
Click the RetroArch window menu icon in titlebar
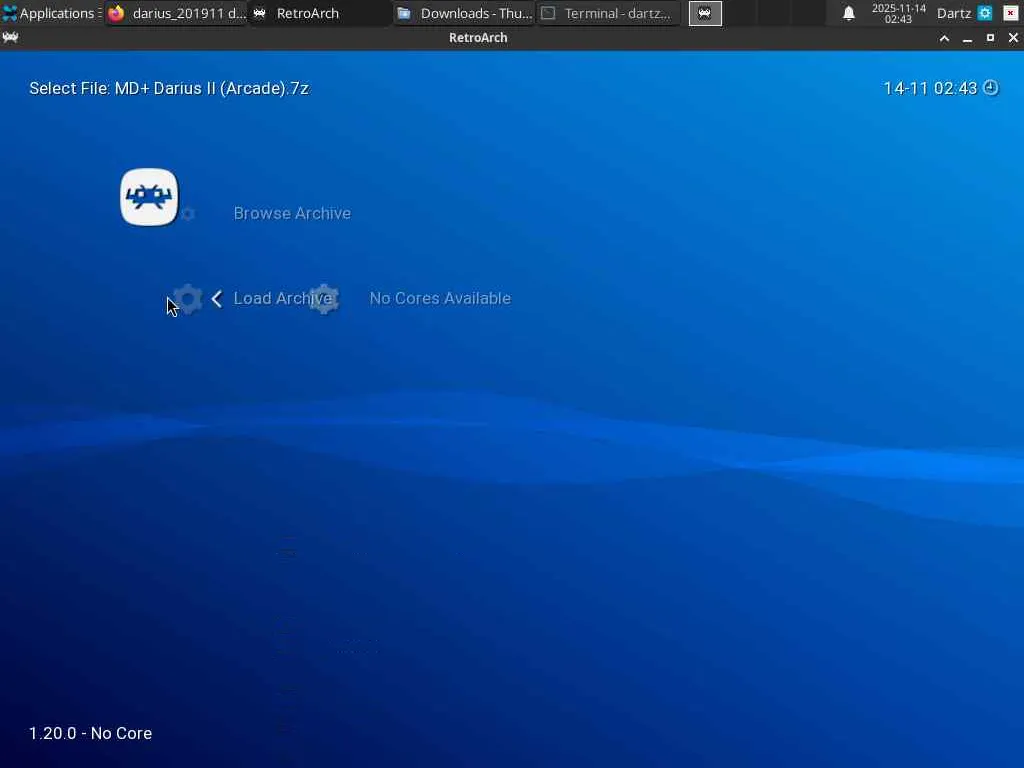click(x=10, y=37)
